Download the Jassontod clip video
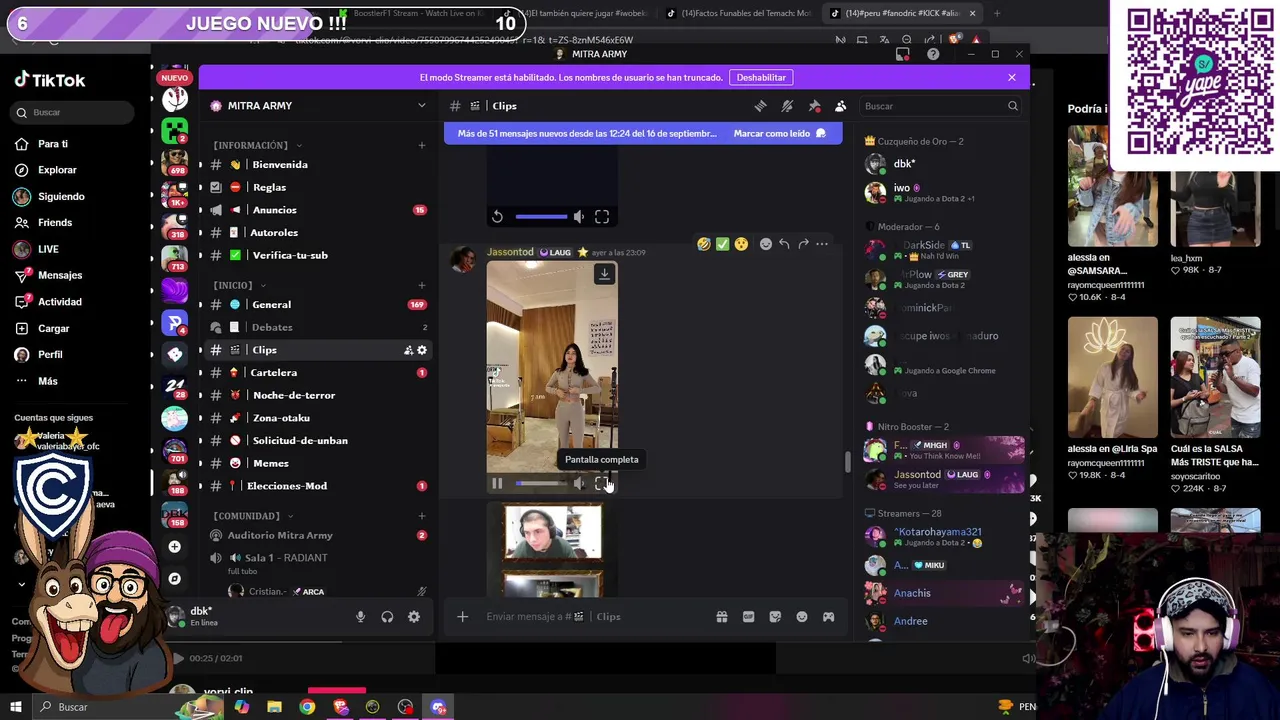 604,274
